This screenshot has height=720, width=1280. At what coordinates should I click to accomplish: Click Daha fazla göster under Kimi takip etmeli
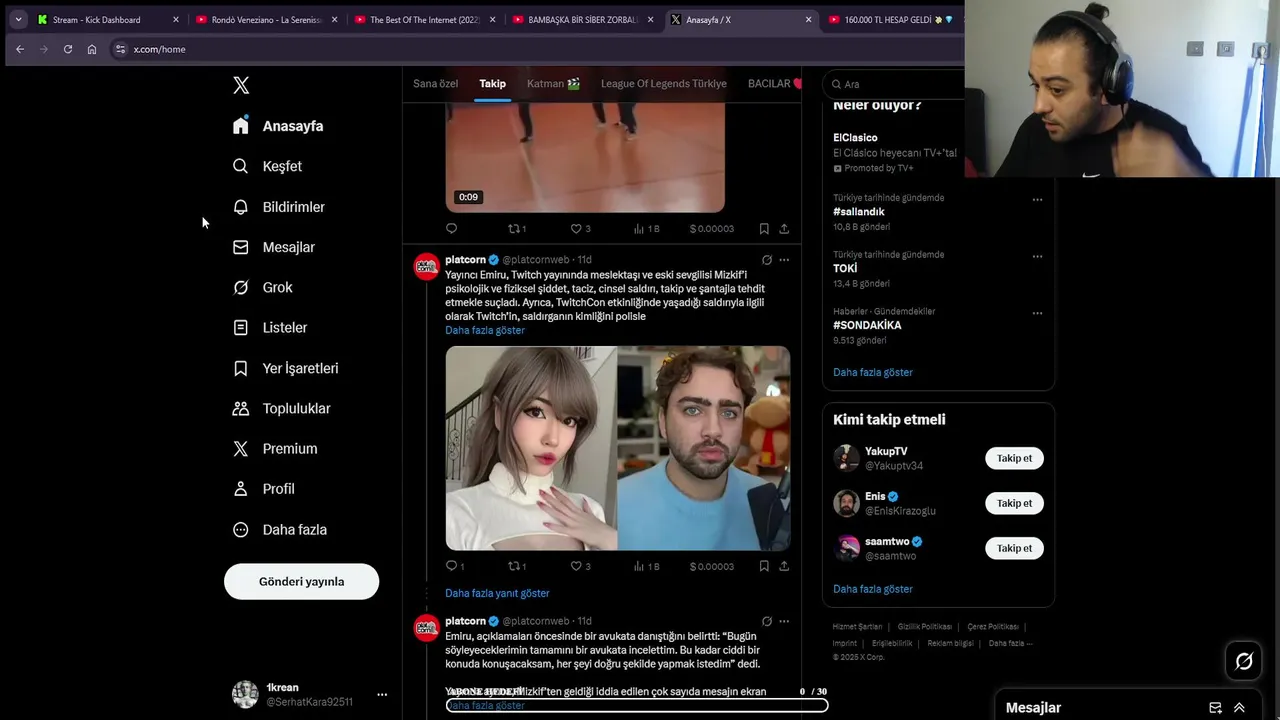873,589
